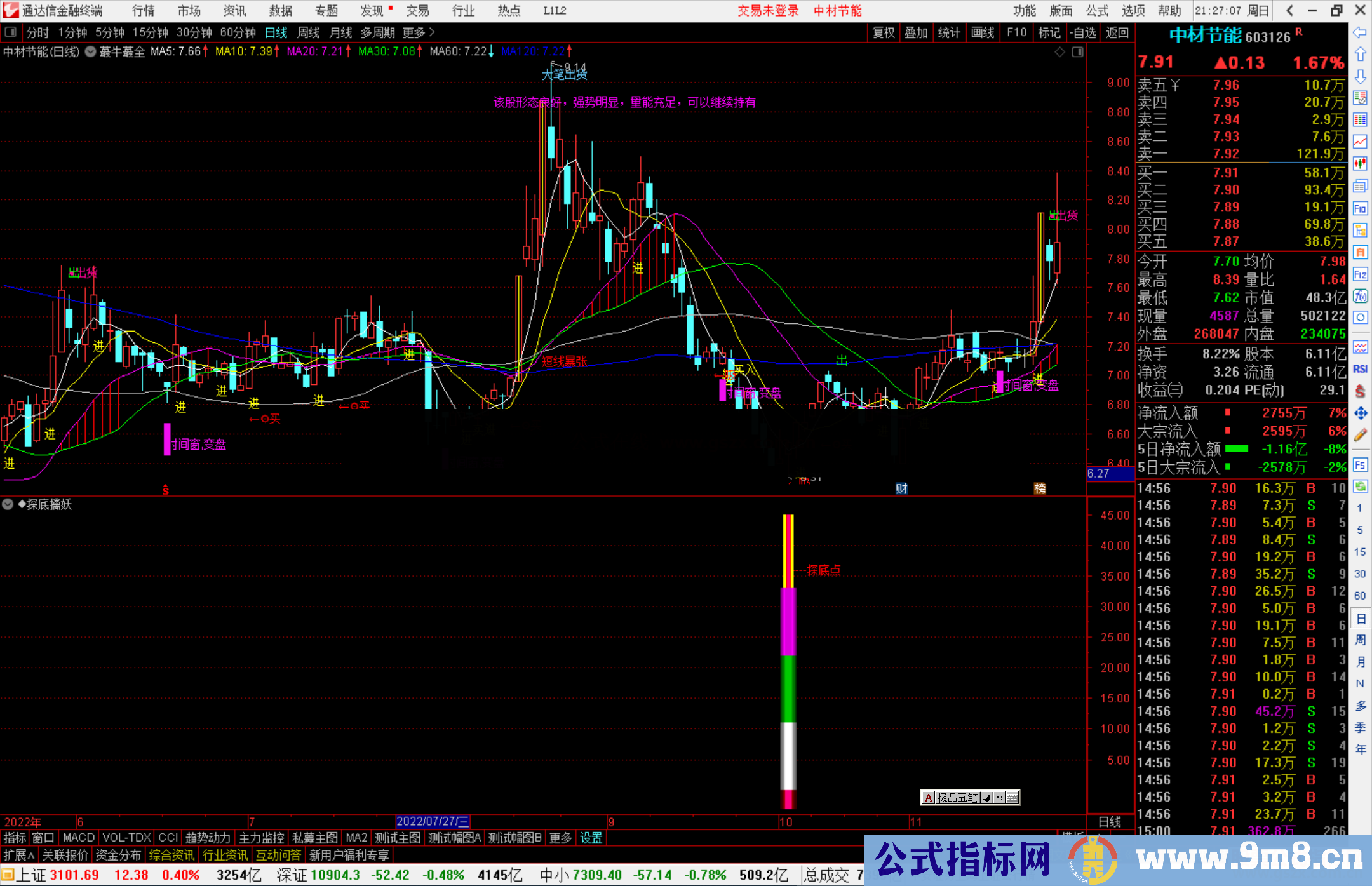Expand the main chart indicator dropdown arrow
Screen dimensions: 1372x886
click(91, 52)
